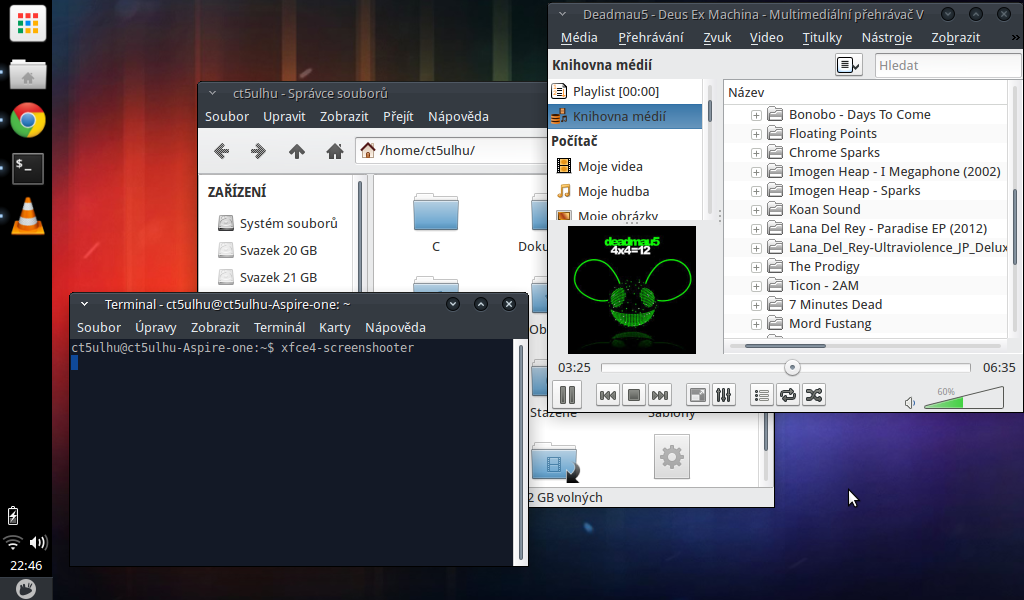Open Terminal Úpravy menu
Screen dimensions: 1024x600
[155, 328]
